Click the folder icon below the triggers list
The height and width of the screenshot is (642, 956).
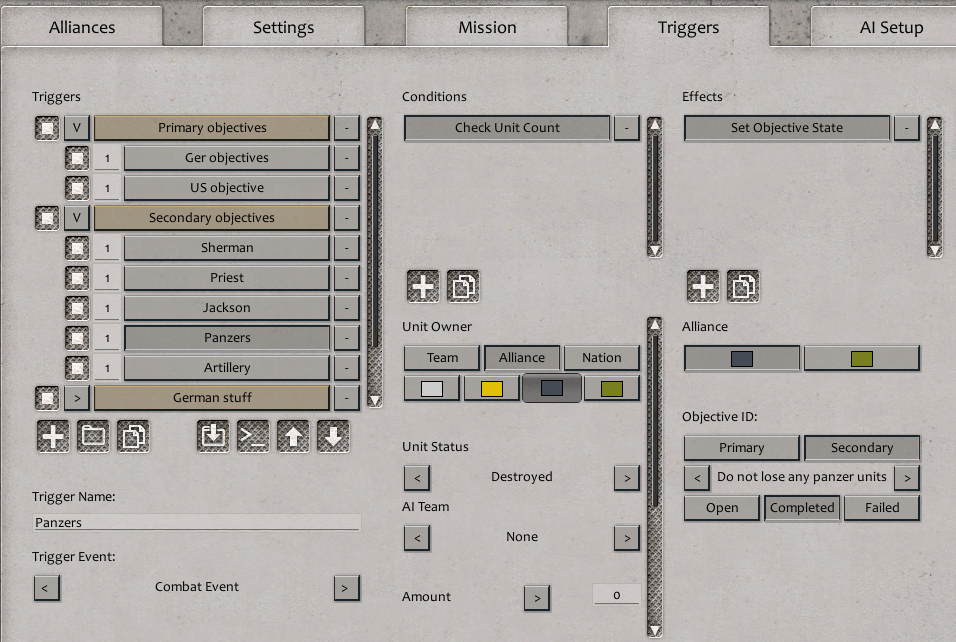pyautogui.click(x=93, y=437)
